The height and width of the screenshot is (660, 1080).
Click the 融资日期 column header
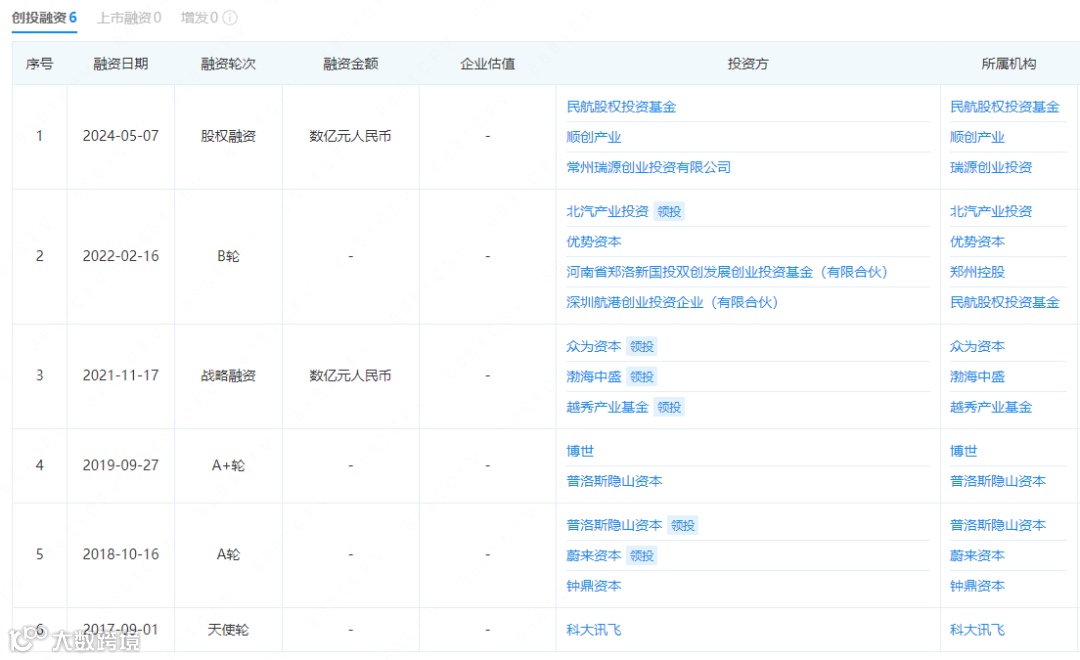coord(121,64)
